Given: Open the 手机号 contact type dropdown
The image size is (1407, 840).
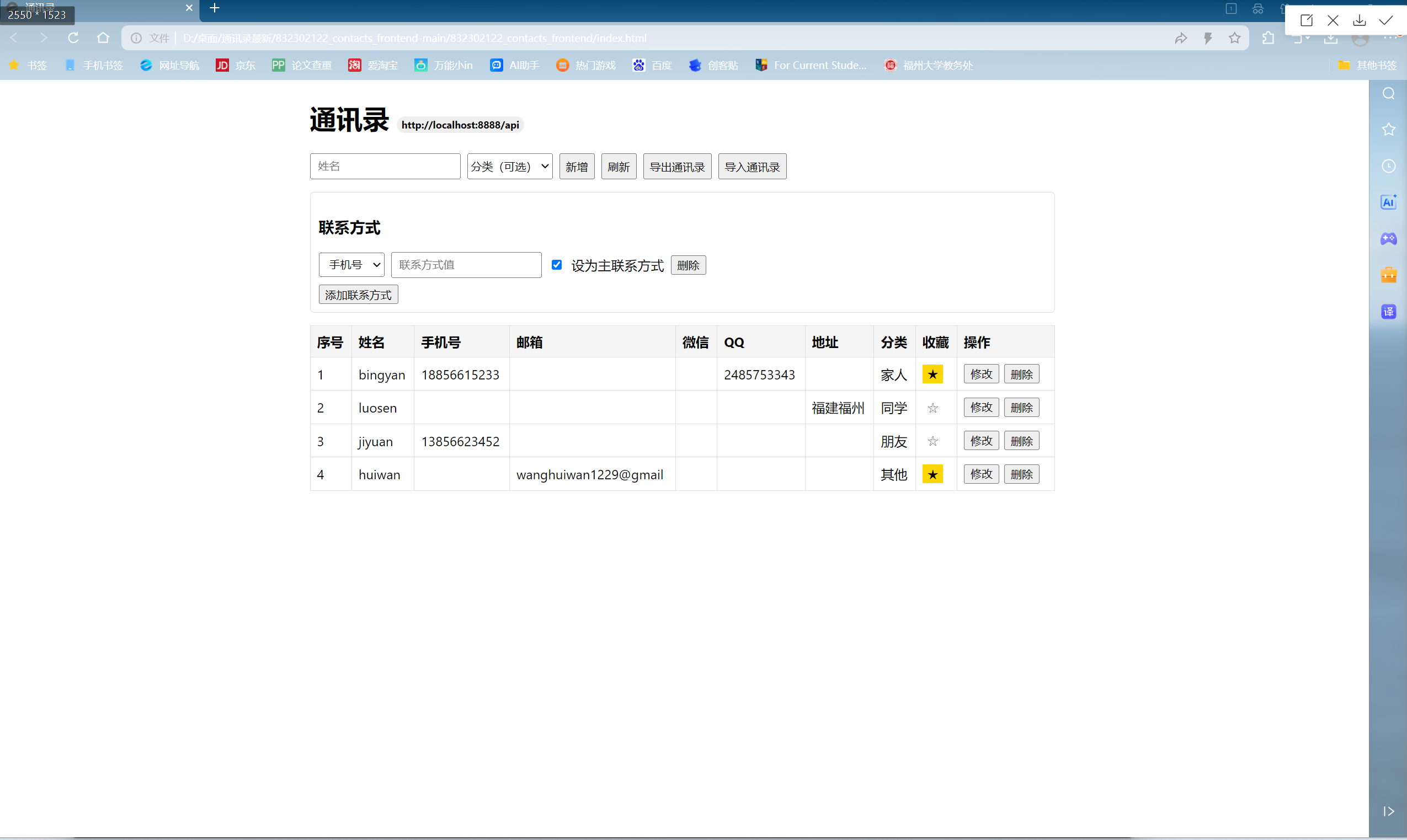Looking at the screenshot, I should 351,265.
